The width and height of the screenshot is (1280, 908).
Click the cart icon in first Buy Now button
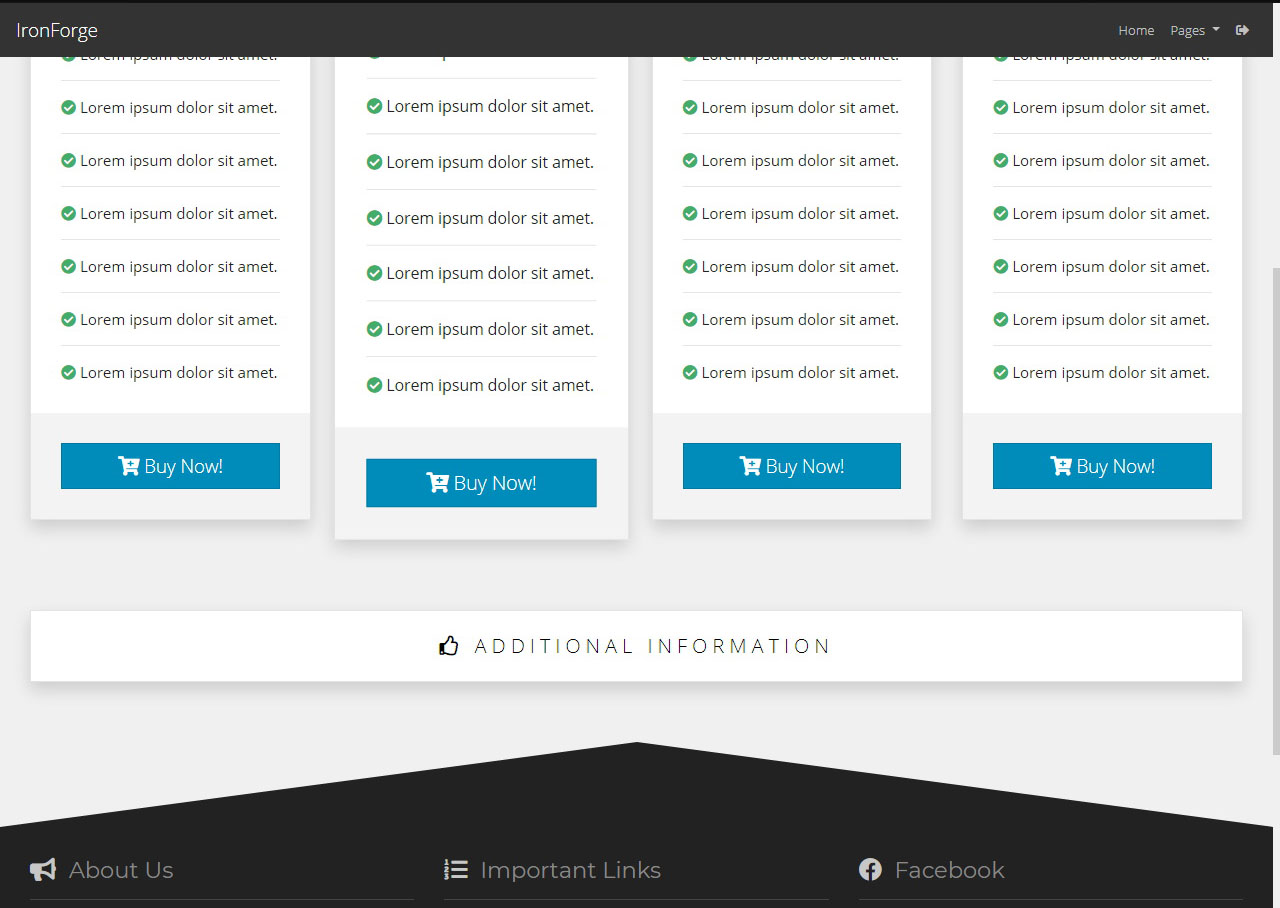point(129,466)
